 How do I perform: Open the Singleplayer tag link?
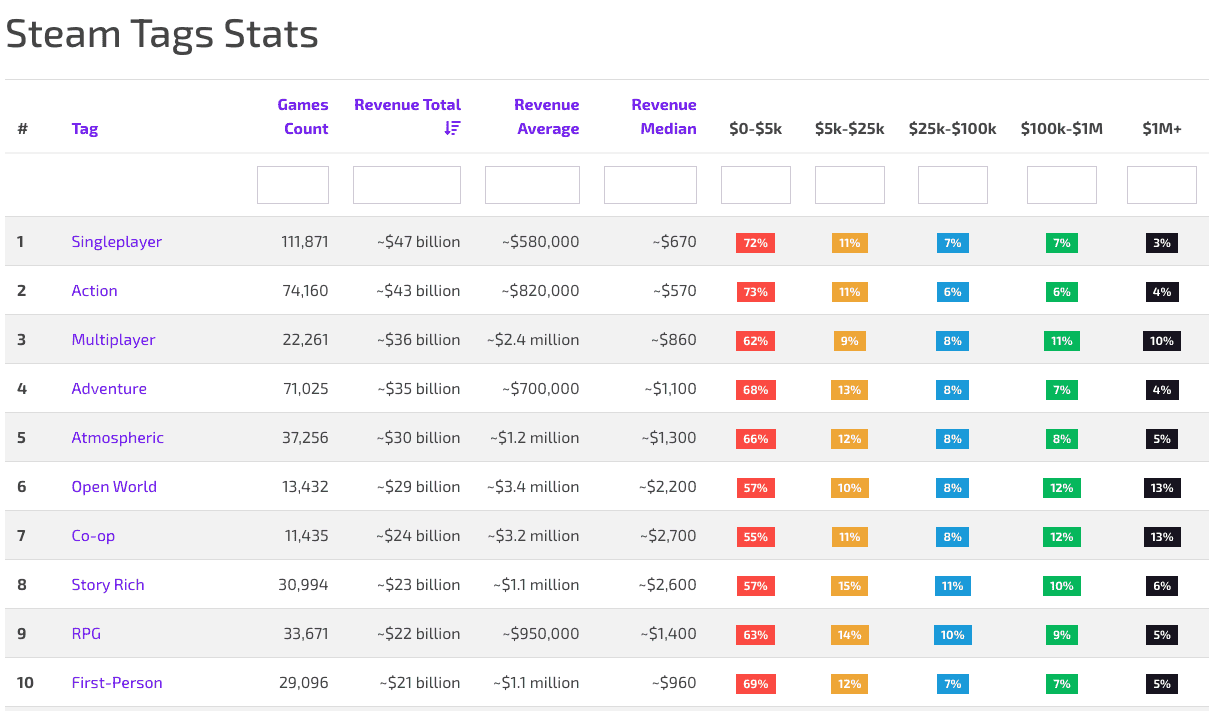[117, 242]
